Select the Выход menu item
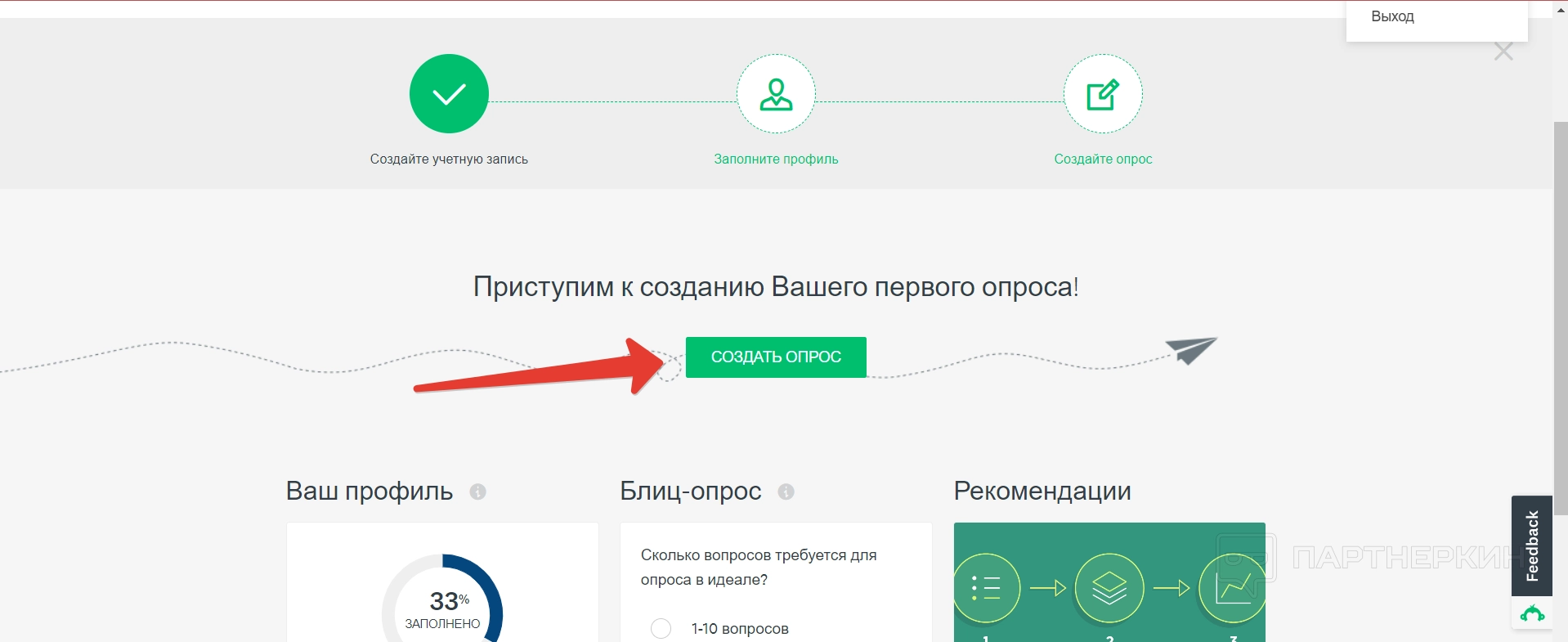1568x642 pixels. [x=1392, y=16]
